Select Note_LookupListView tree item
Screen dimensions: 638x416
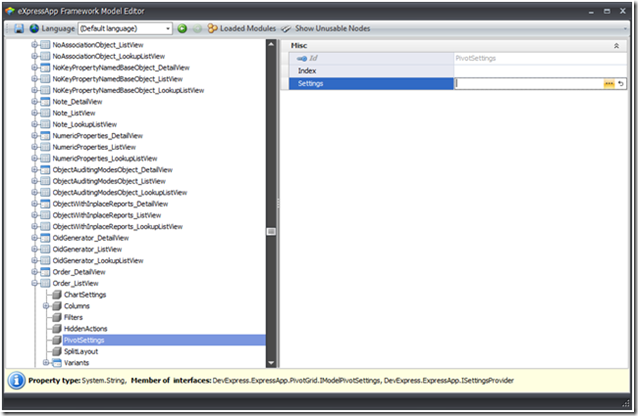click(x=85, y=124)
